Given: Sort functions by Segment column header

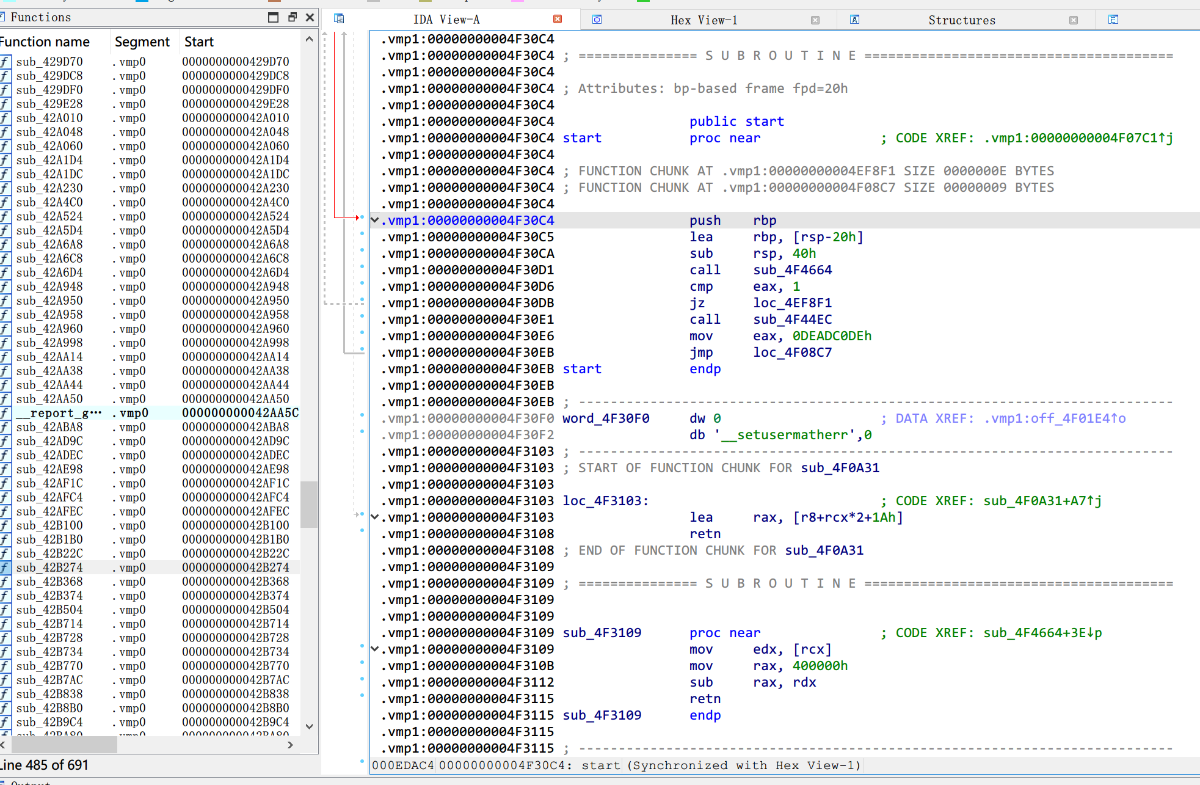Looking at the screenshot, I should [x=142, y=42].
